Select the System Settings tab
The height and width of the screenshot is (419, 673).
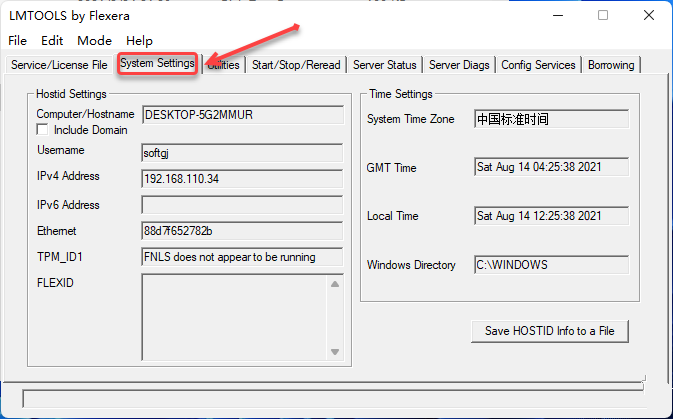[x=158, y=64]
